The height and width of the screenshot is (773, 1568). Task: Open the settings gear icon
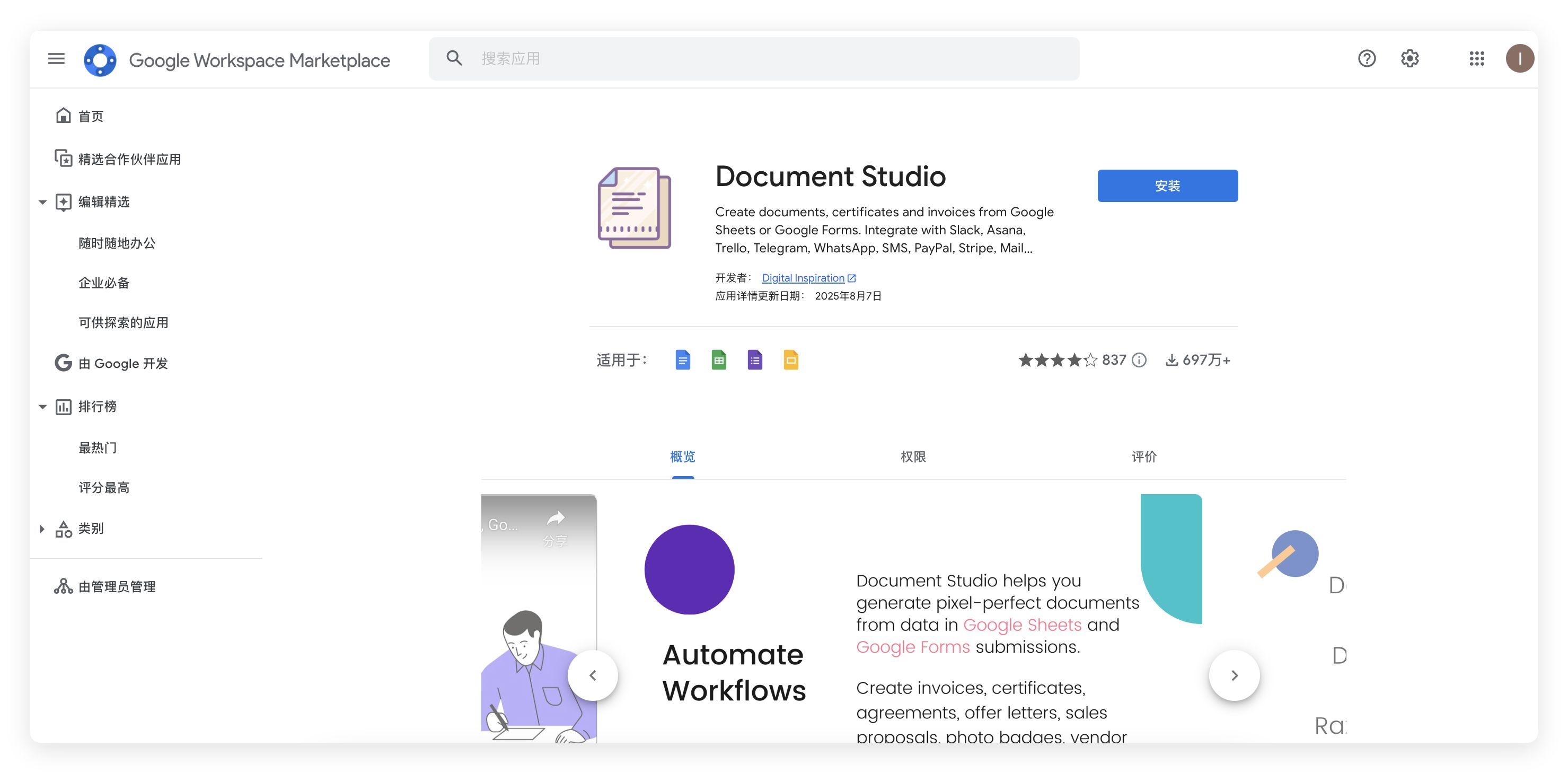click(x=1410, y=58)
